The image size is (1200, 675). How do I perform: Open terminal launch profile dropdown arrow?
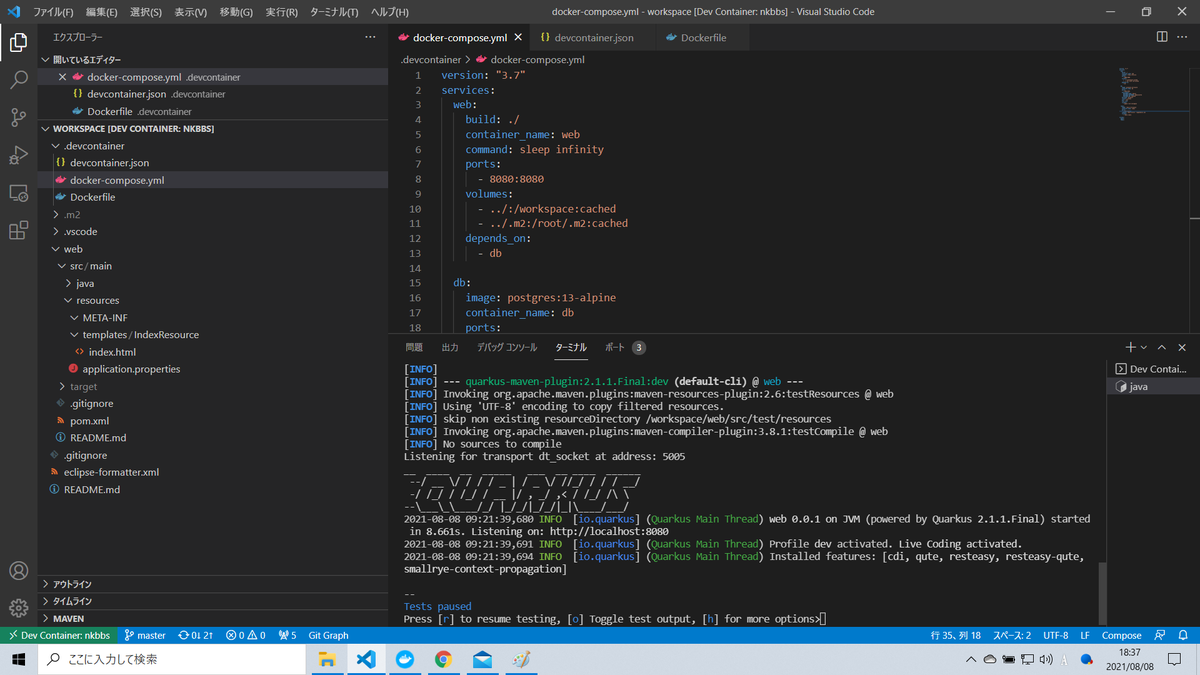coord(1144,347)
